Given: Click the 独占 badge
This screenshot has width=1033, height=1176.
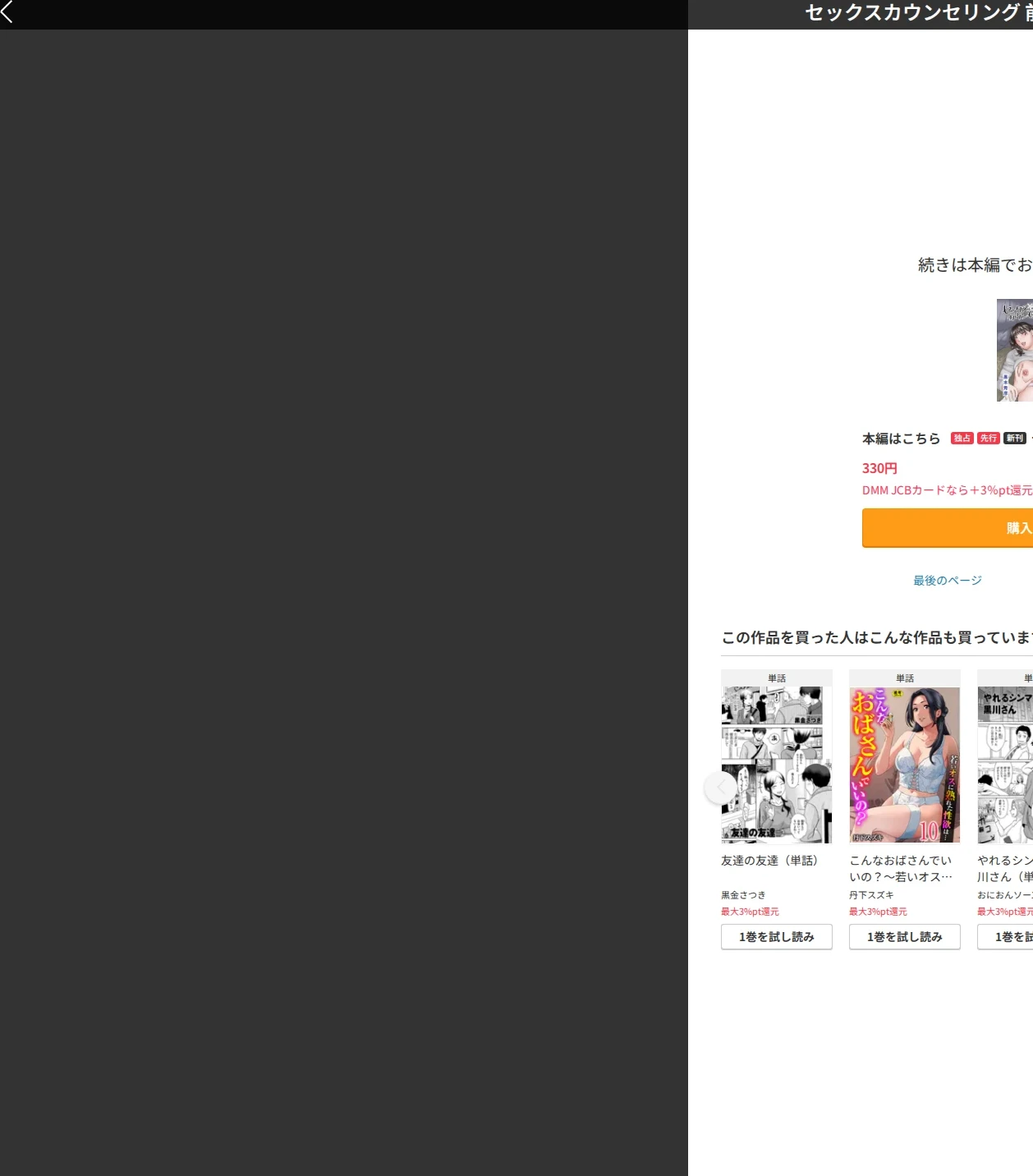Looking at the screenshot, I should click(x=962, y=439).
